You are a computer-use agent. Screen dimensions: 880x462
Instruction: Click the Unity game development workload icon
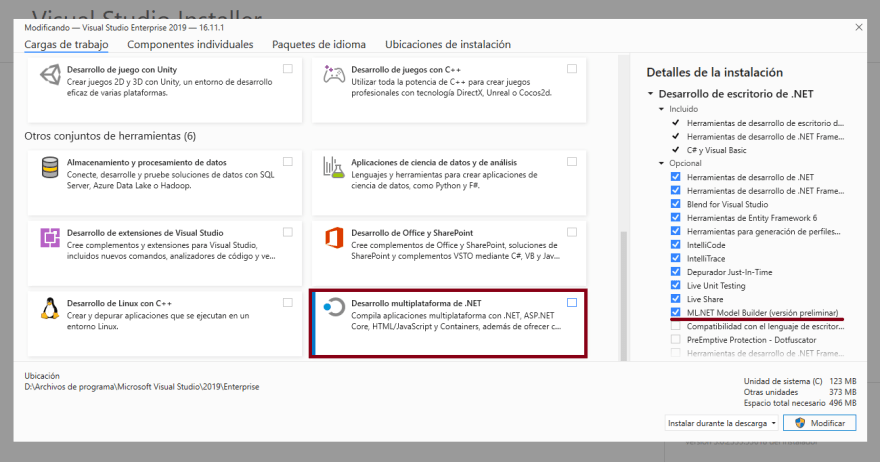(51, 75)
